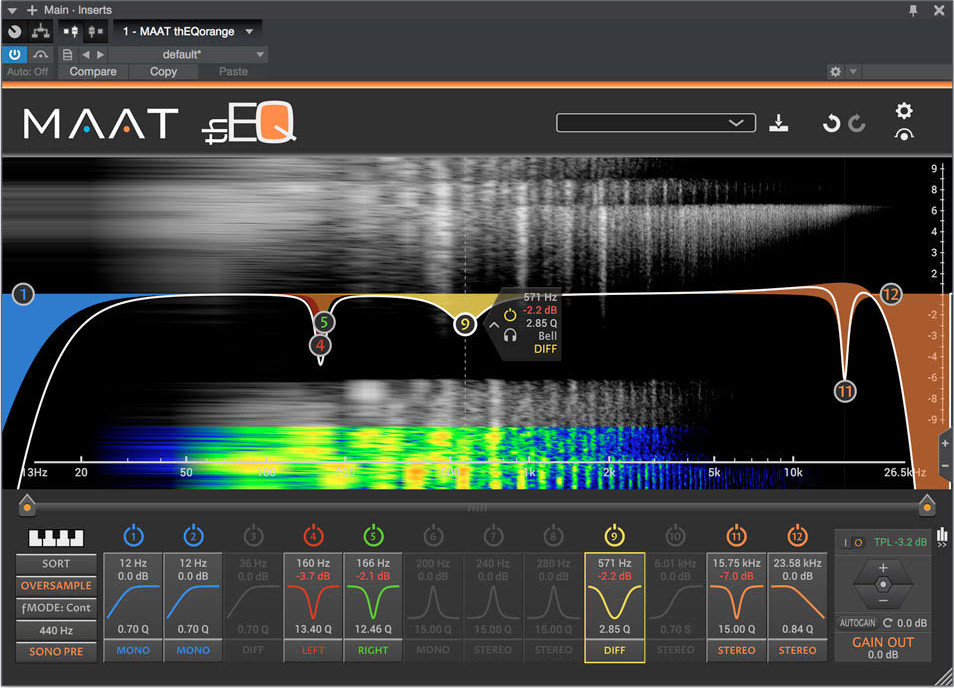Click the SORT button
This screenshot has width=954, height=688.
pos(56,564)
